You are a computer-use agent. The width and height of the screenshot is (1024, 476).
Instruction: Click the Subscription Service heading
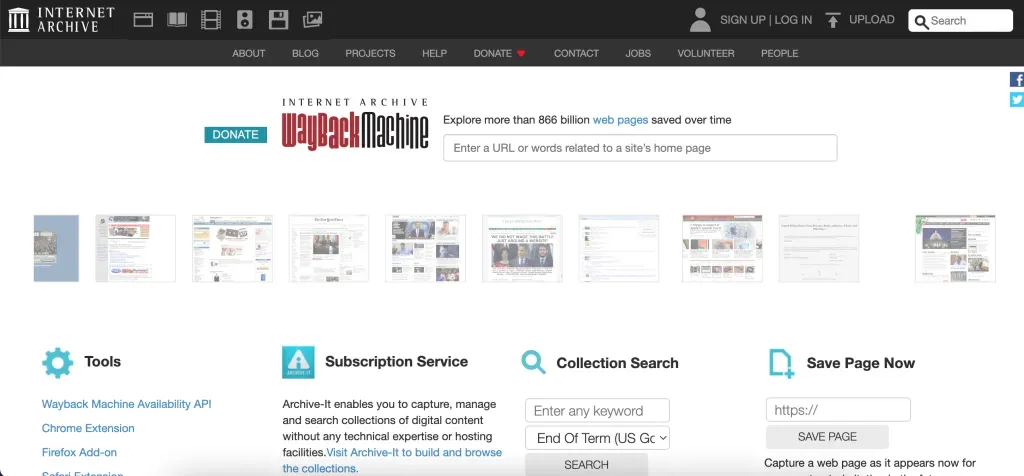pos(396,362)
